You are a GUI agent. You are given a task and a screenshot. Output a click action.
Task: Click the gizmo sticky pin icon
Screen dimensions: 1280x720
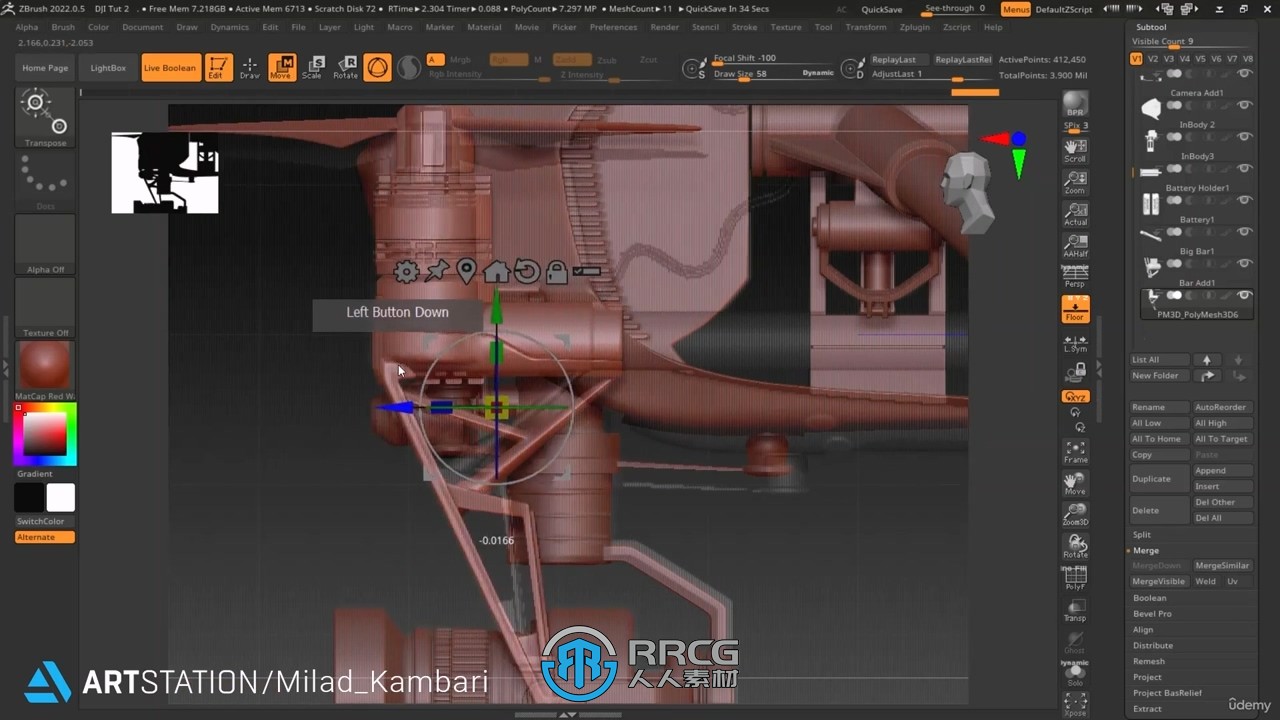(437, 271)
